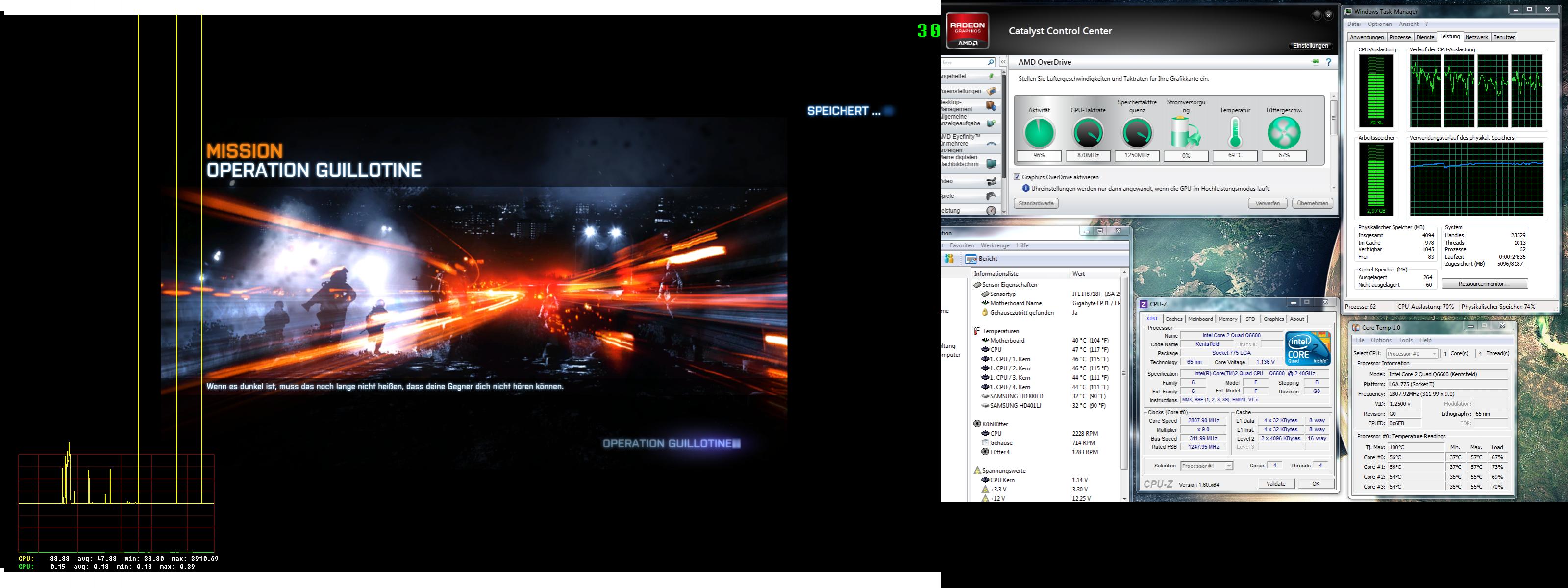Click the Voreinstellungen presets icon in sidebar
The image size is (1568, 588).
991,91
